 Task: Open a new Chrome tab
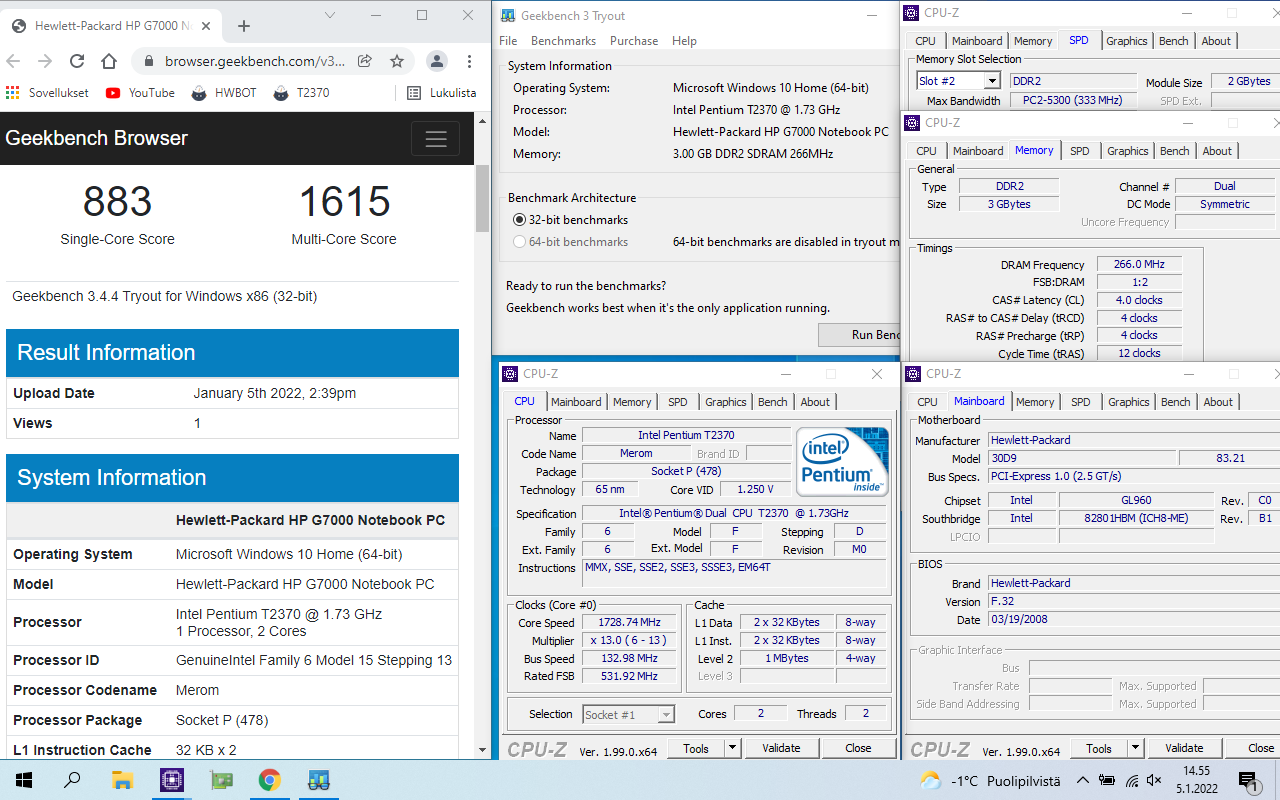pyautogui.click(x=244, y=26)
